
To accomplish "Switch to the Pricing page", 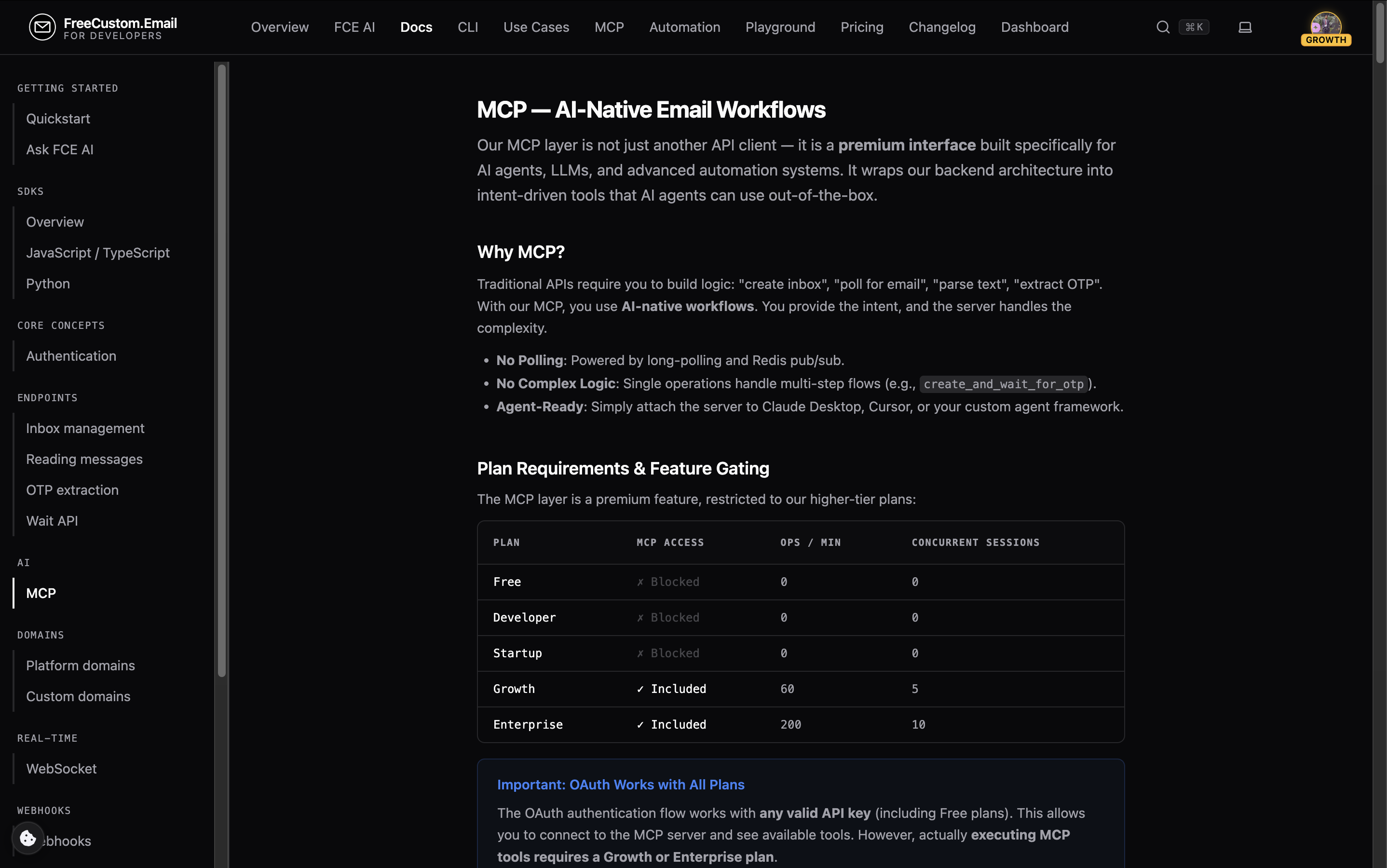I will [x=862, y=27].
